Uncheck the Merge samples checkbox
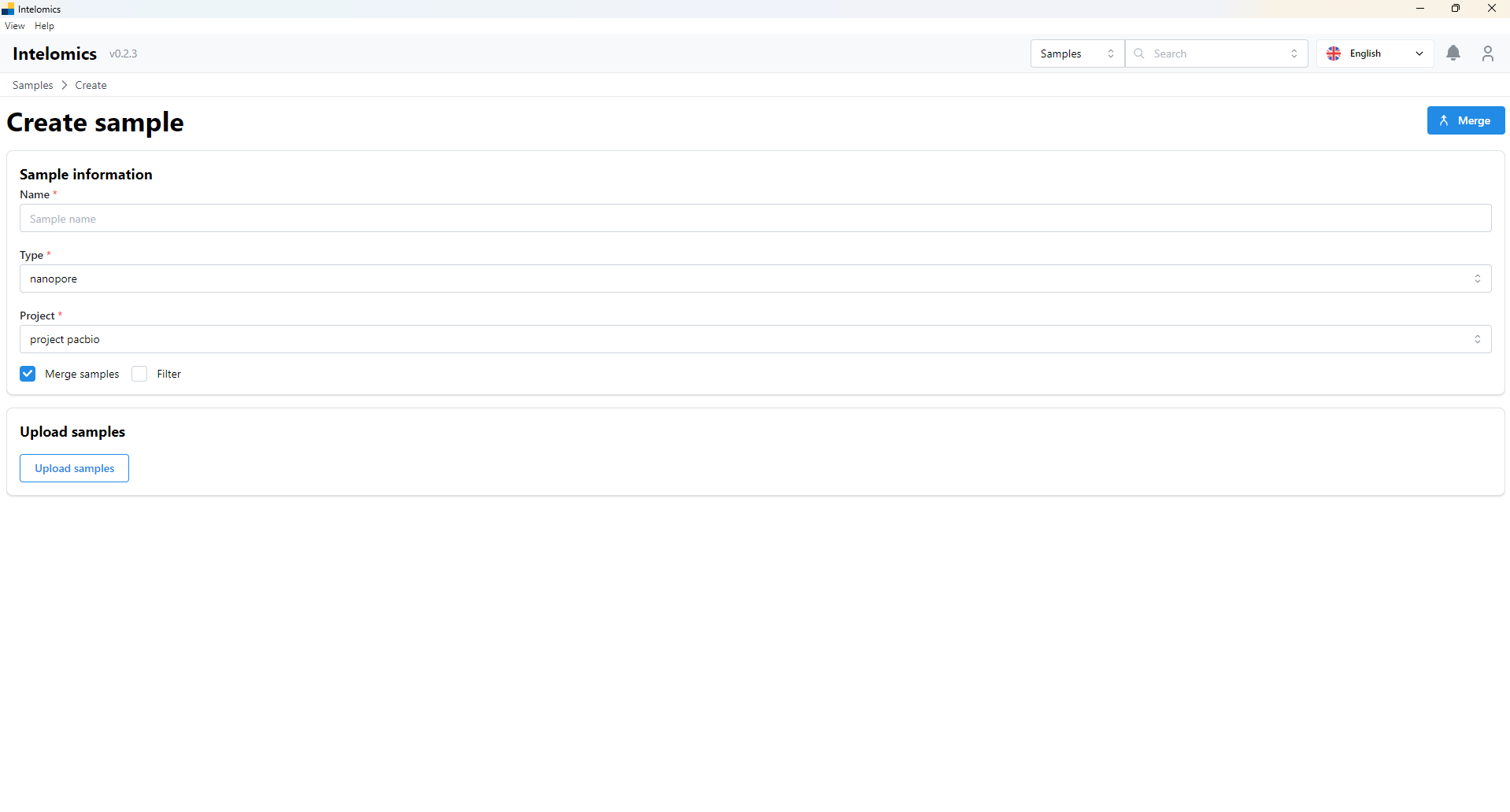This screenshot has height=812, width=1510. (28, 374)
